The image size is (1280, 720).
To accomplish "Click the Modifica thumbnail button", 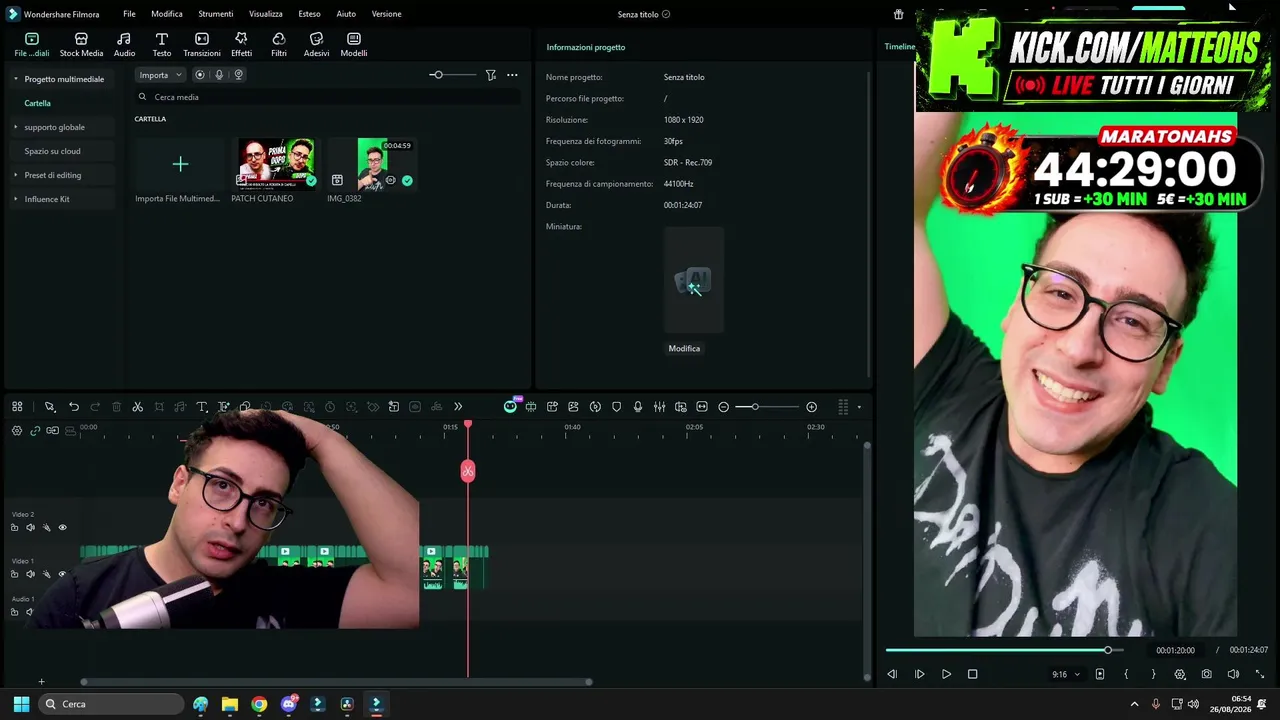I will (684, 348).
